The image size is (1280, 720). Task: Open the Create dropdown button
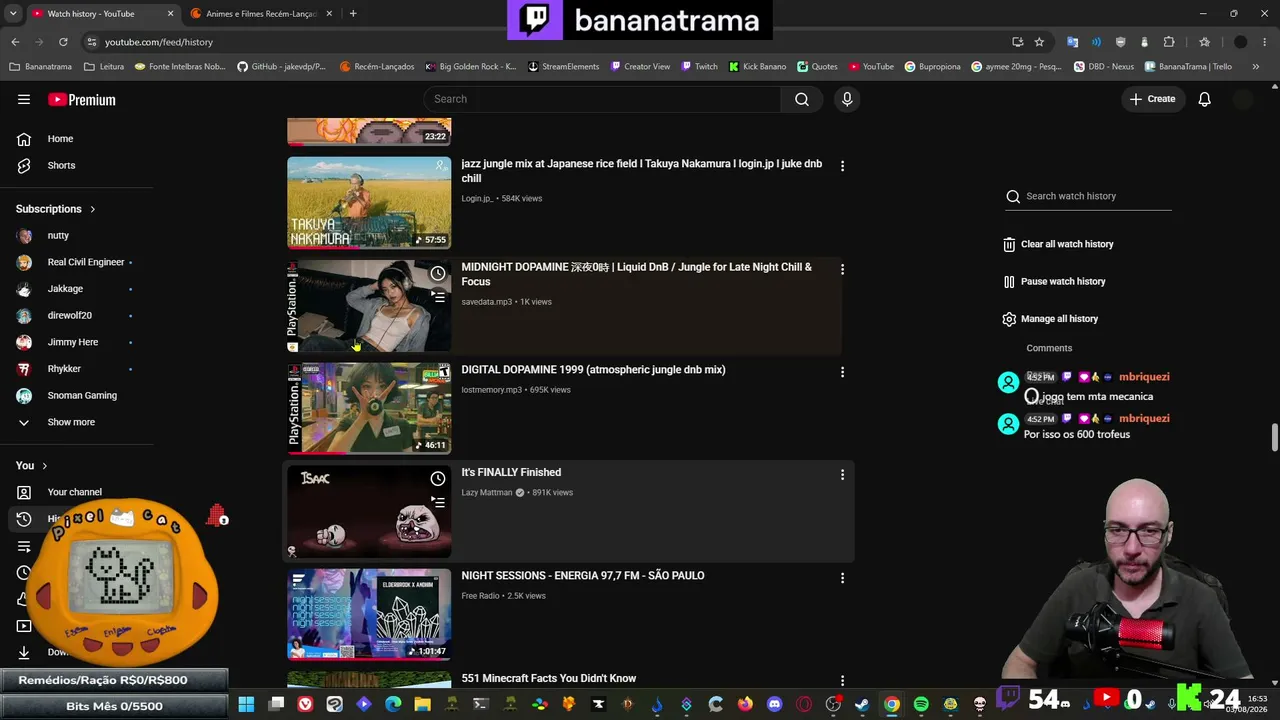(x=1152, y=99)
